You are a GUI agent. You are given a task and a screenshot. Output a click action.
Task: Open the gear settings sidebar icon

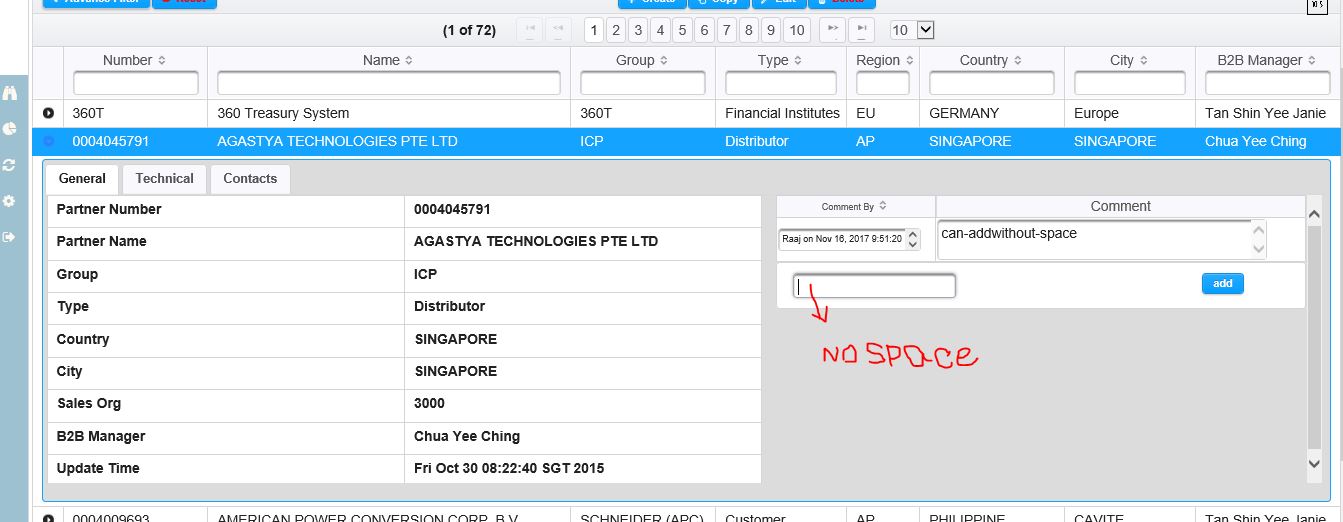click(x=10, y=201)
